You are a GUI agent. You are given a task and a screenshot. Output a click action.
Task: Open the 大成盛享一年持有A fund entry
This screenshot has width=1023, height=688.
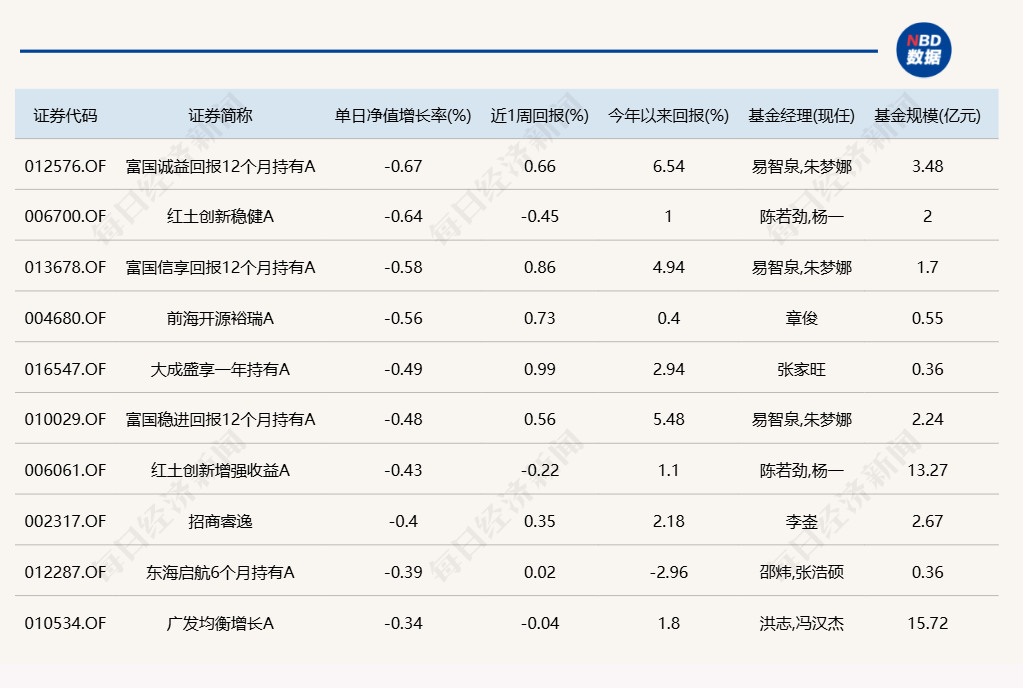click(x=220, y=369)
